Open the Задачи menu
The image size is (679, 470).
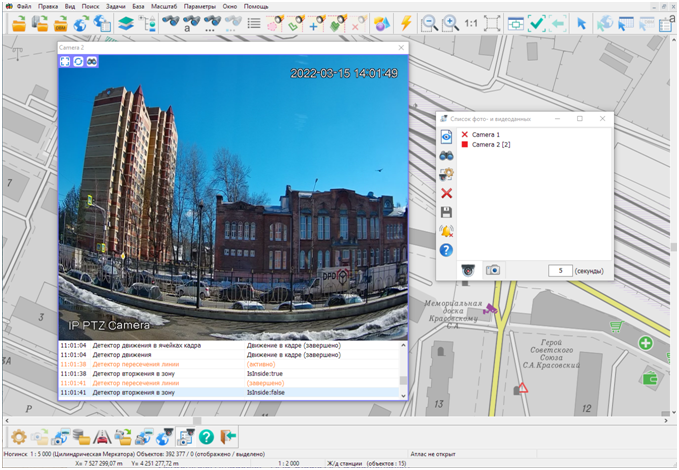pyautogui.click(x=117, y=6)
